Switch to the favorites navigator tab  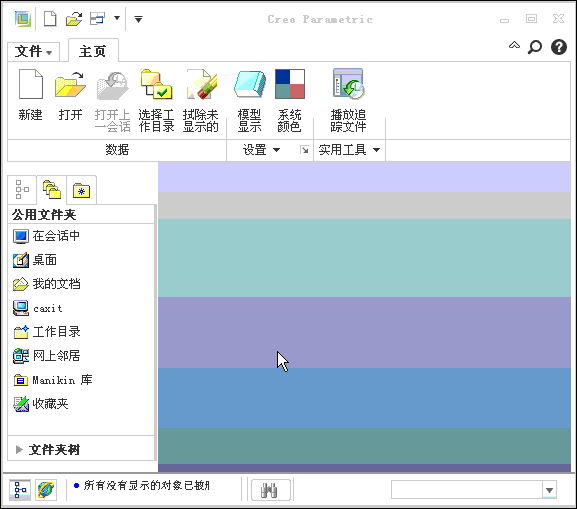click(82, 191)
